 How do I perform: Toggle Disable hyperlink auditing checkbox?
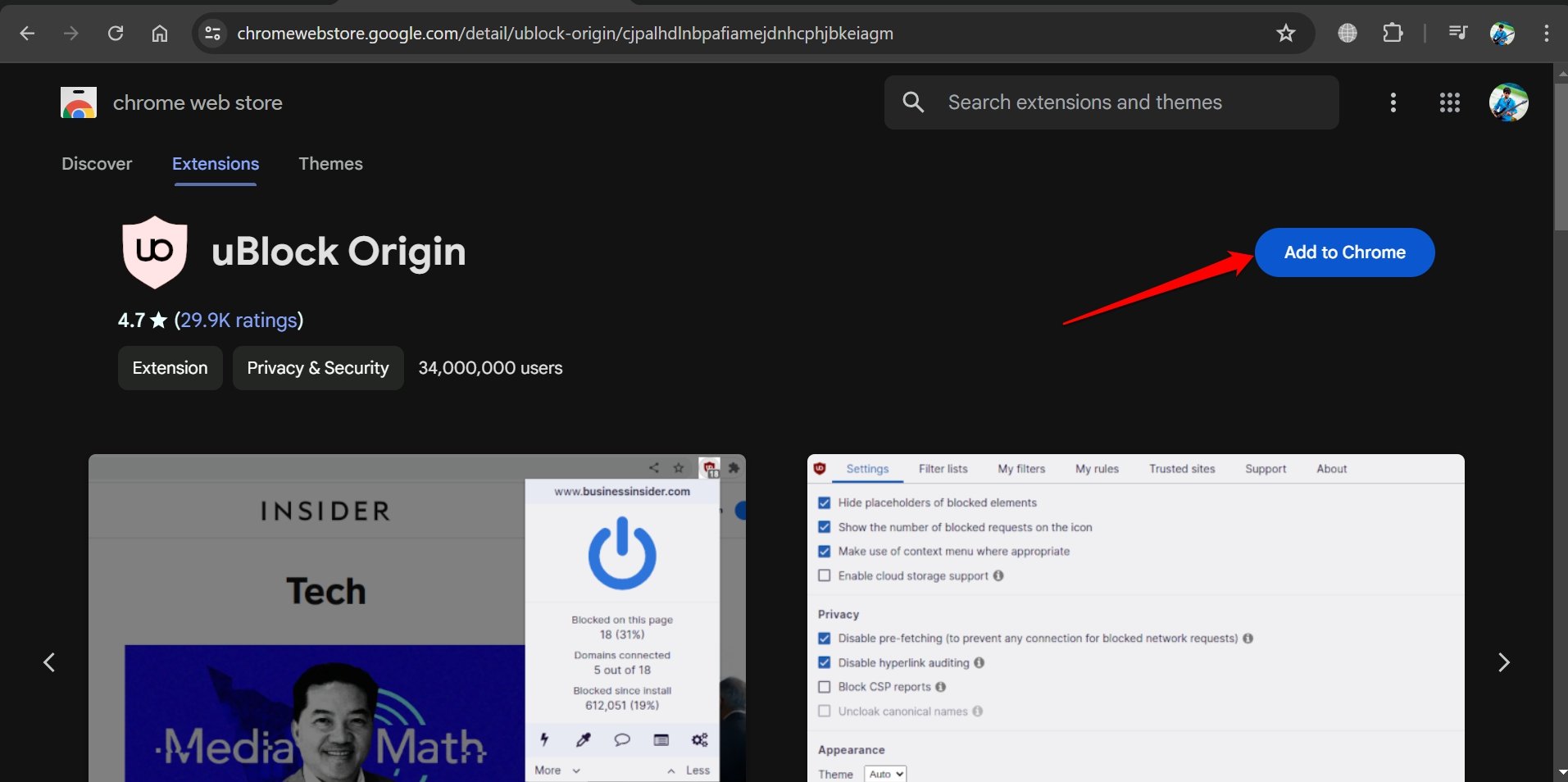click(825, 662)
